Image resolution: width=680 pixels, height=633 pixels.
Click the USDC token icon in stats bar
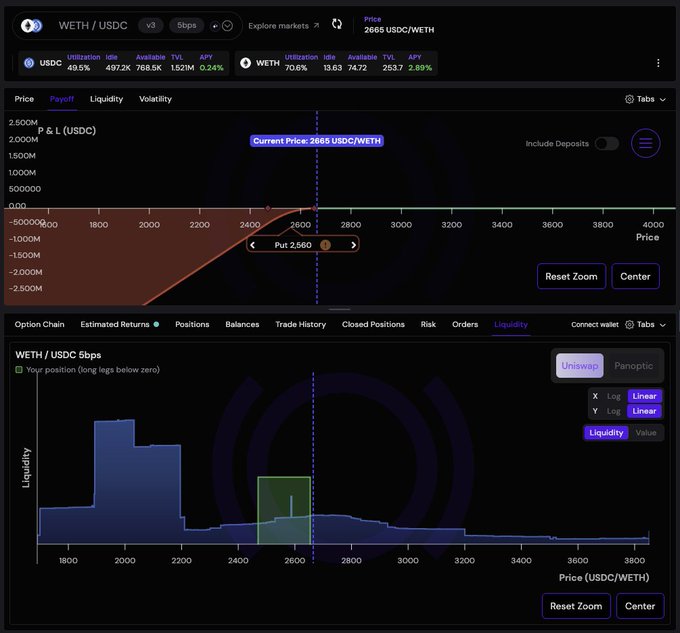(x=29, y=63)
